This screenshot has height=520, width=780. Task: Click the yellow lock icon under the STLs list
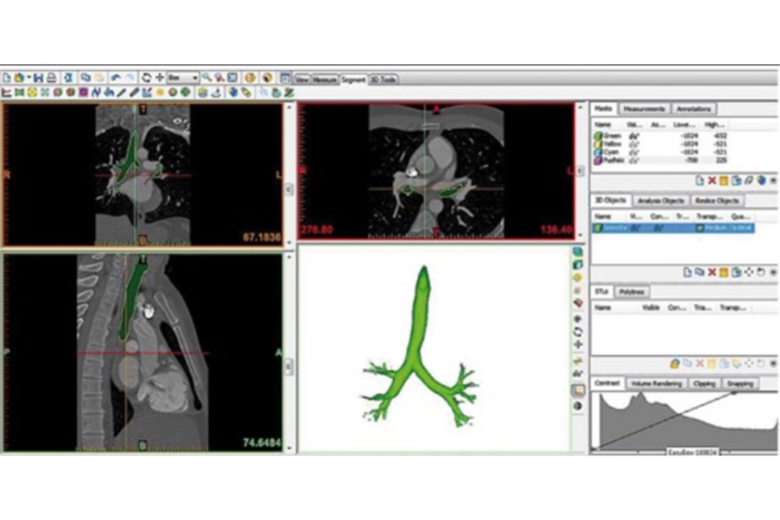675,364
